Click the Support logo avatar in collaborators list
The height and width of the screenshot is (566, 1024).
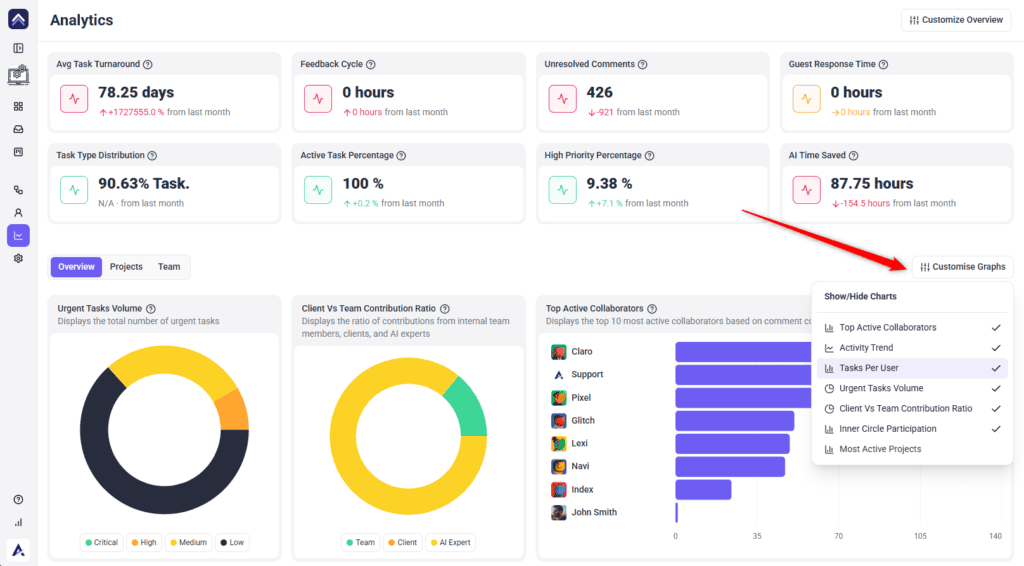point(558,375)
